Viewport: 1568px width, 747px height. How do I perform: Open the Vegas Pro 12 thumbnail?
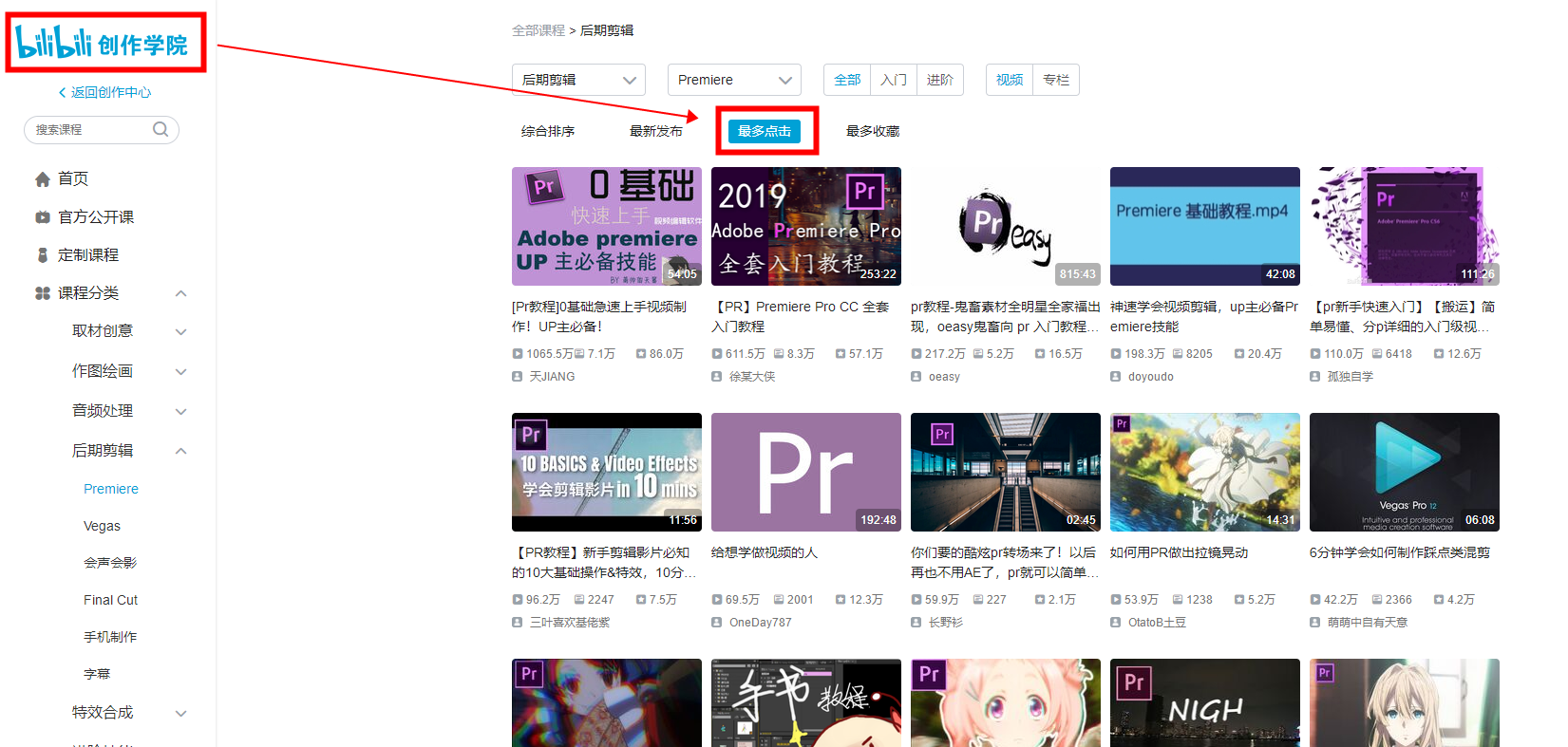[1405, 472]
